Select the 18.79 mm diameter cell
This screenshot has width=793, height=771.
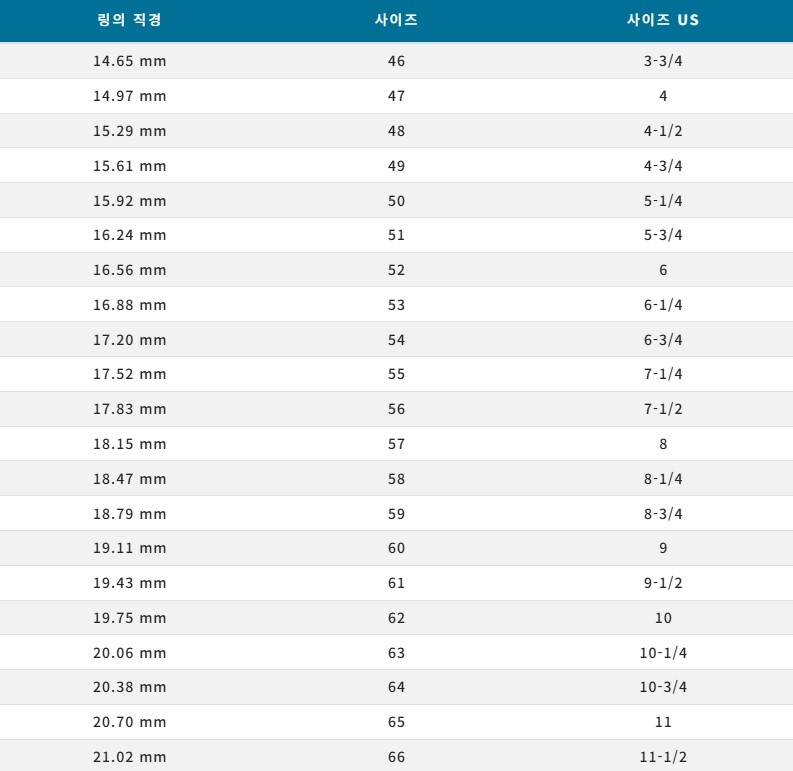130,514
